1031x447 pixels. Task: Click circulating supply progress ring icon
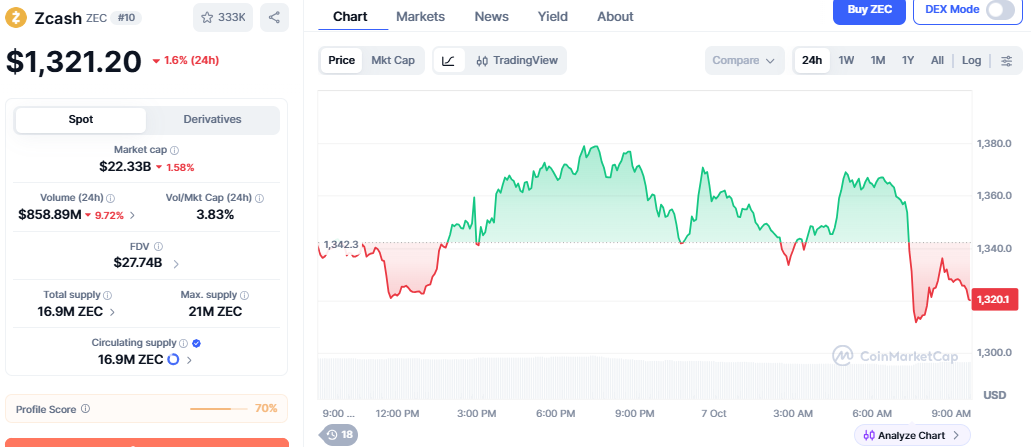click(x=174, y=360)
